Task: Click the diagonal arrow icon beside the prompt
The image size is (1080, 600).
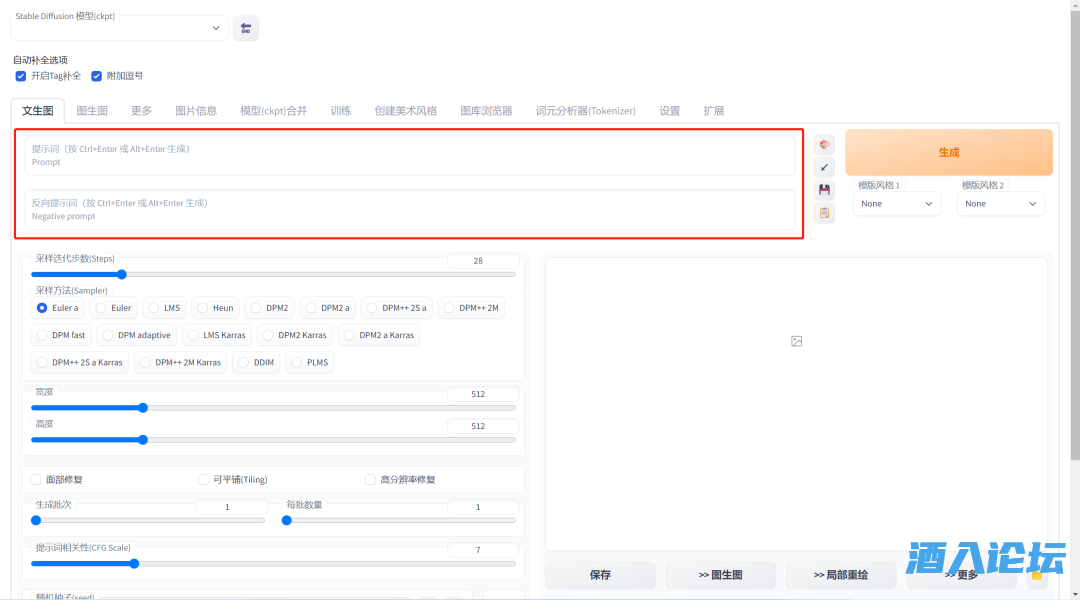Action: point(824,167)
